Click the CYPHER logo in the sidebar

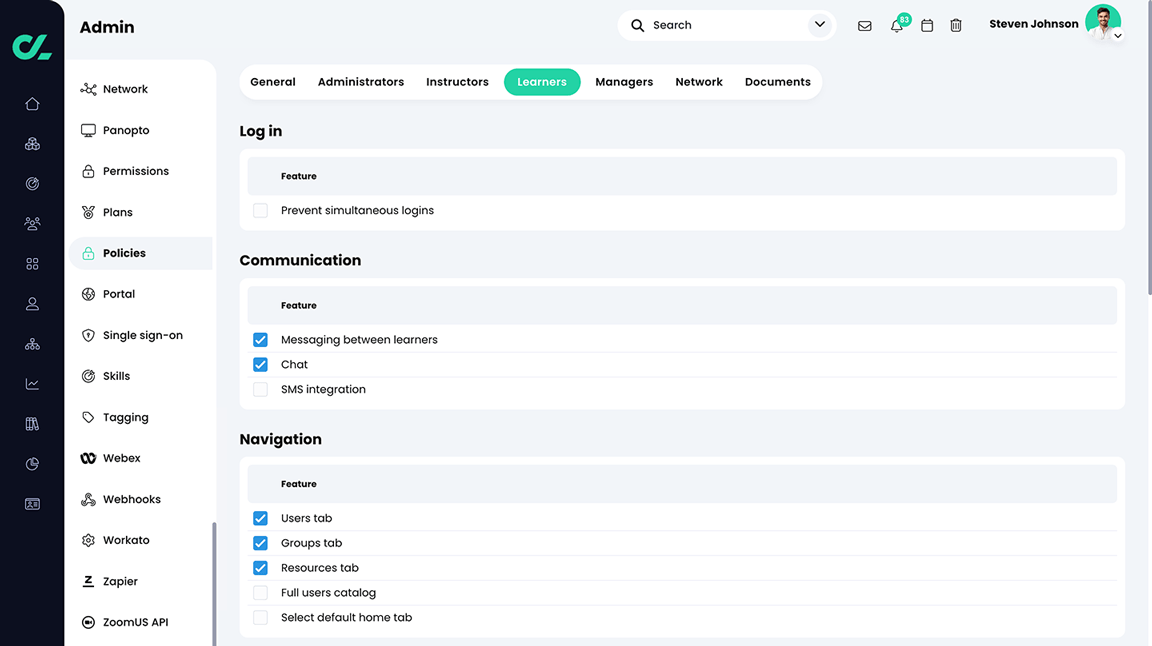point(32,47)
